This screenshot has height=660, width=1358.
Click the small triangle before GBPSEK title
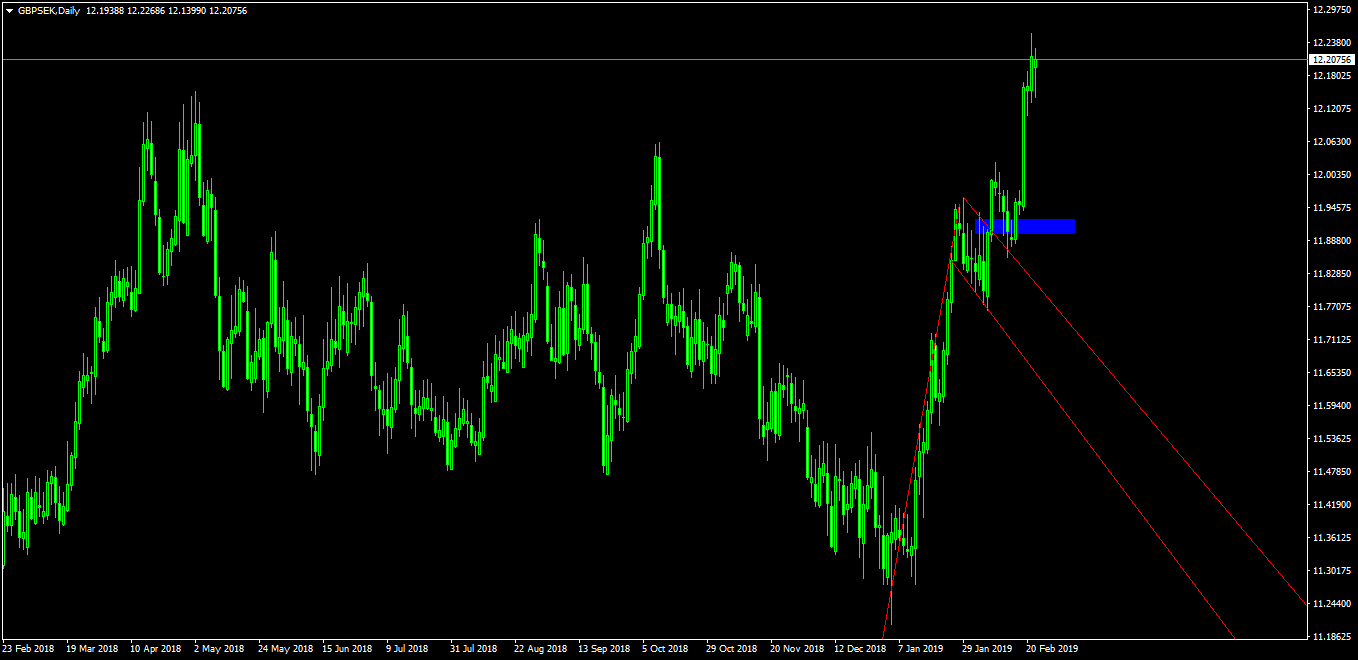click(x=9, y=10)
